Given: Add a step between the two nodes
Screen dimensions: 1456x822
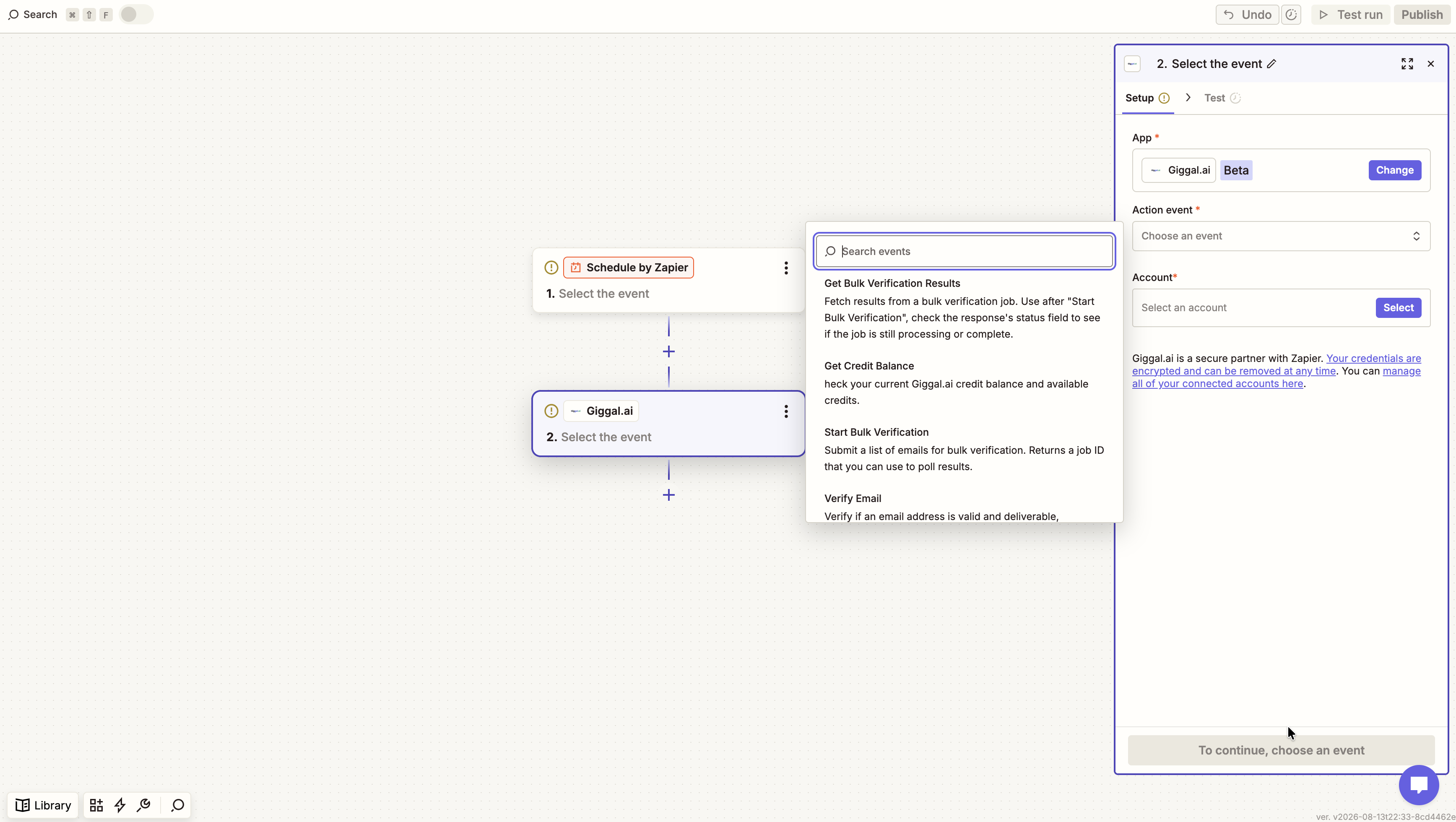Looking at the screenshot, I should pos(668,351).
